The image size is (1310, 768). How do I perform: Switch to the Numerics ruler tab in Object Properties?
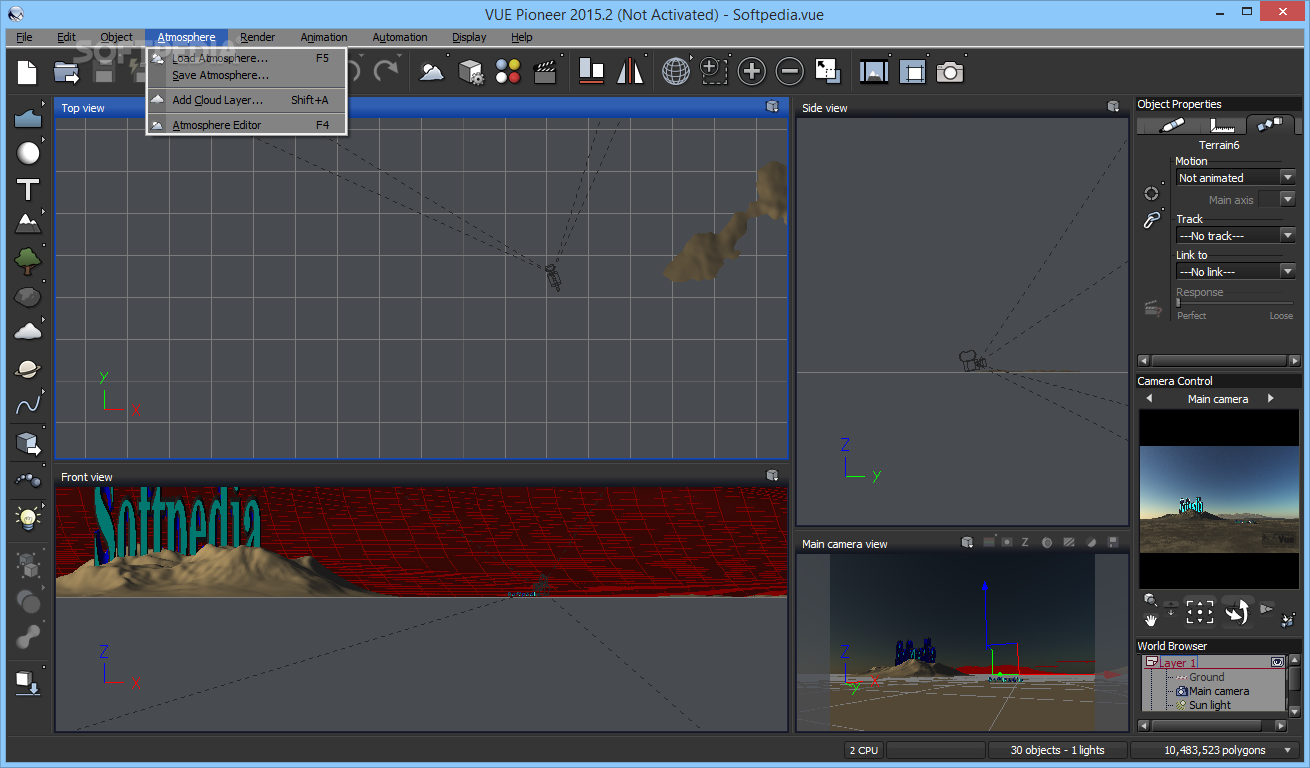click(x=1220, y=125)
